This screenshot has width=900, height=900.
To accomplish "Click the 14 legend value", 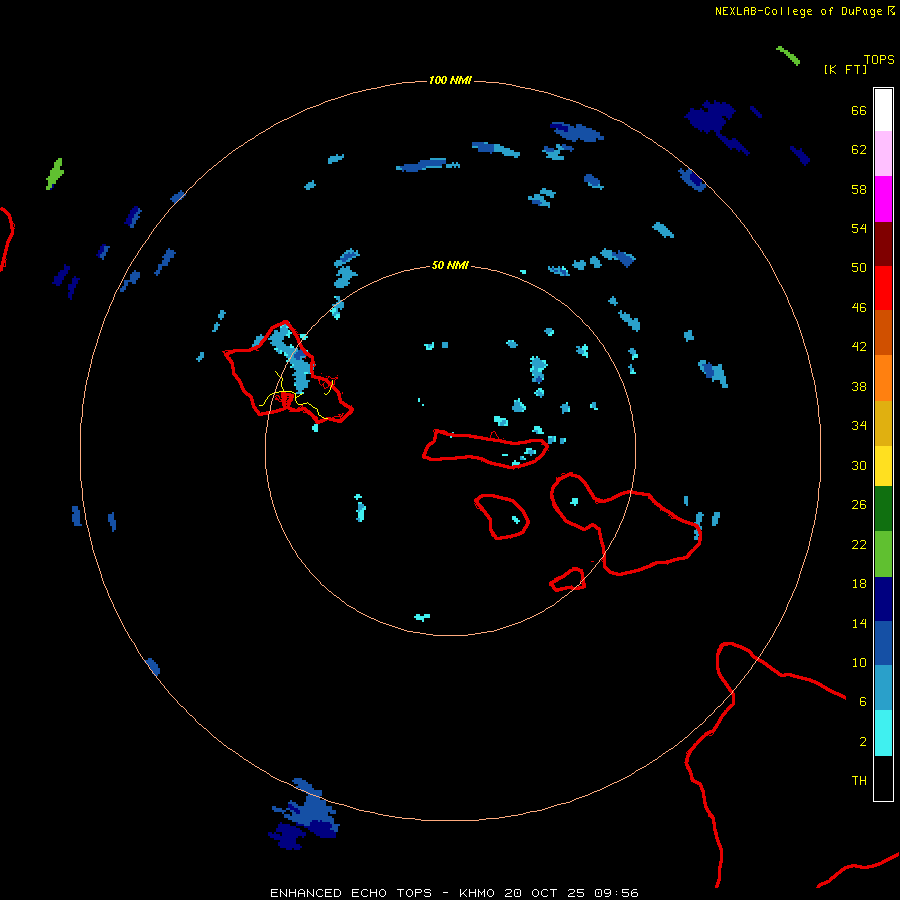I will (859, 623).
